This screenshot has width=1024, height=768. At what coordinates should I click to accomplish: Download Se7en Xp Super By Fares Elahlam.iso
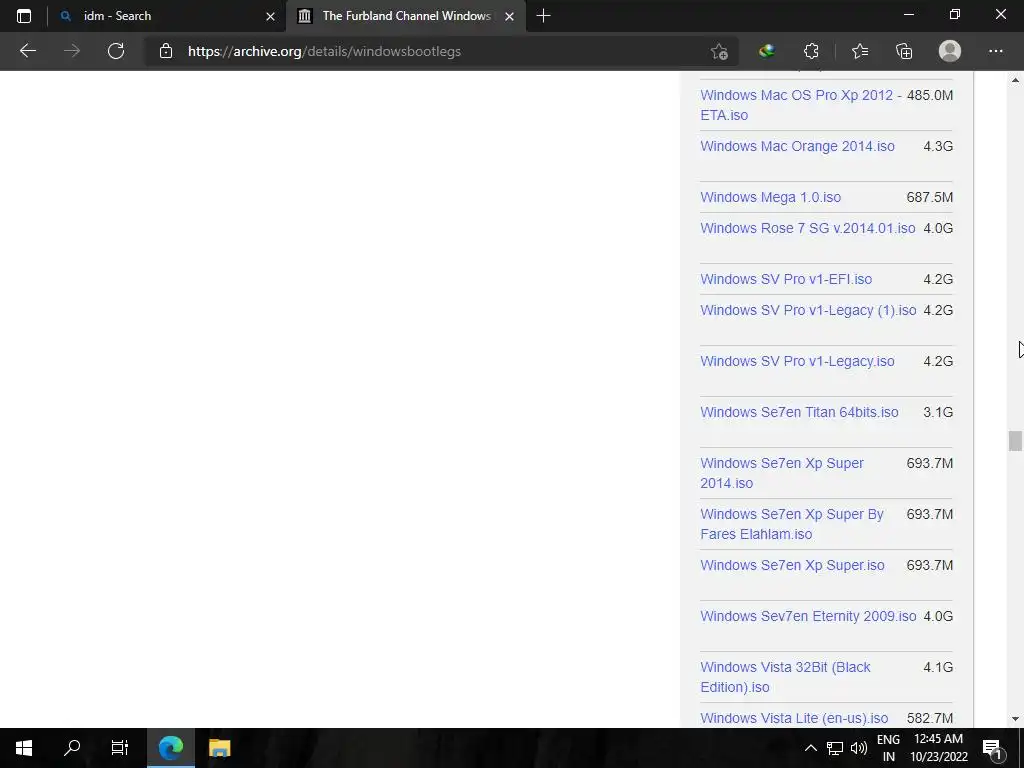pos(792,524)
